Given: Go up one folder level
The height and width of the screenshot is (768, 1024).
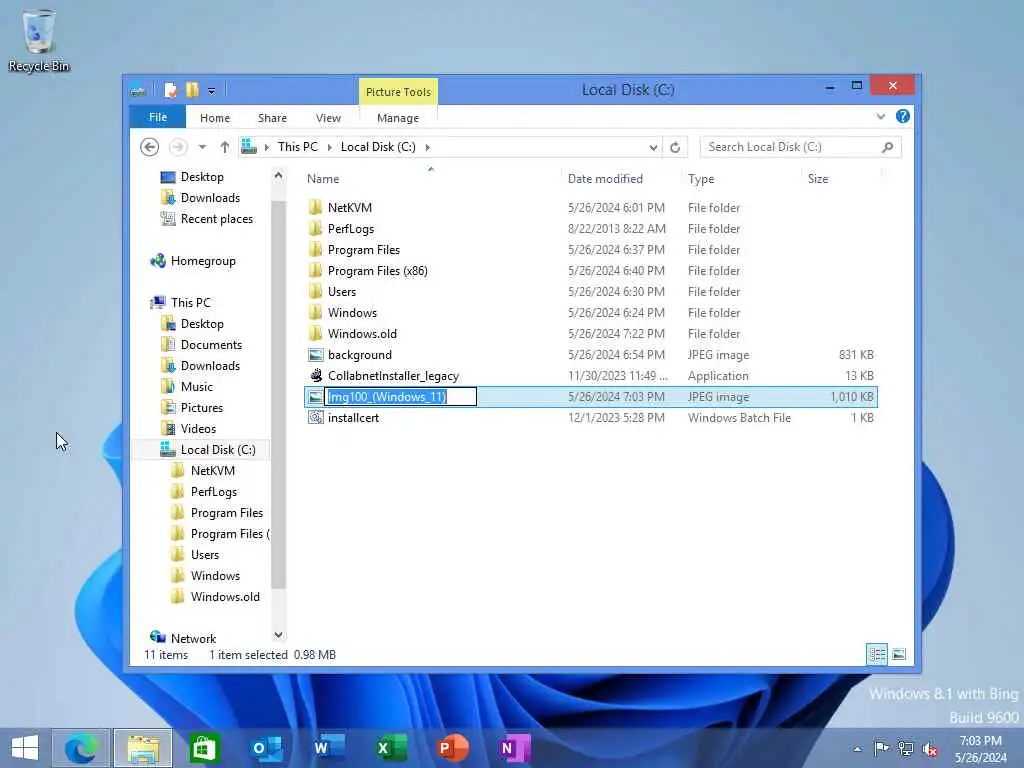Looking at the screenshot, I should tap(225, 147).
